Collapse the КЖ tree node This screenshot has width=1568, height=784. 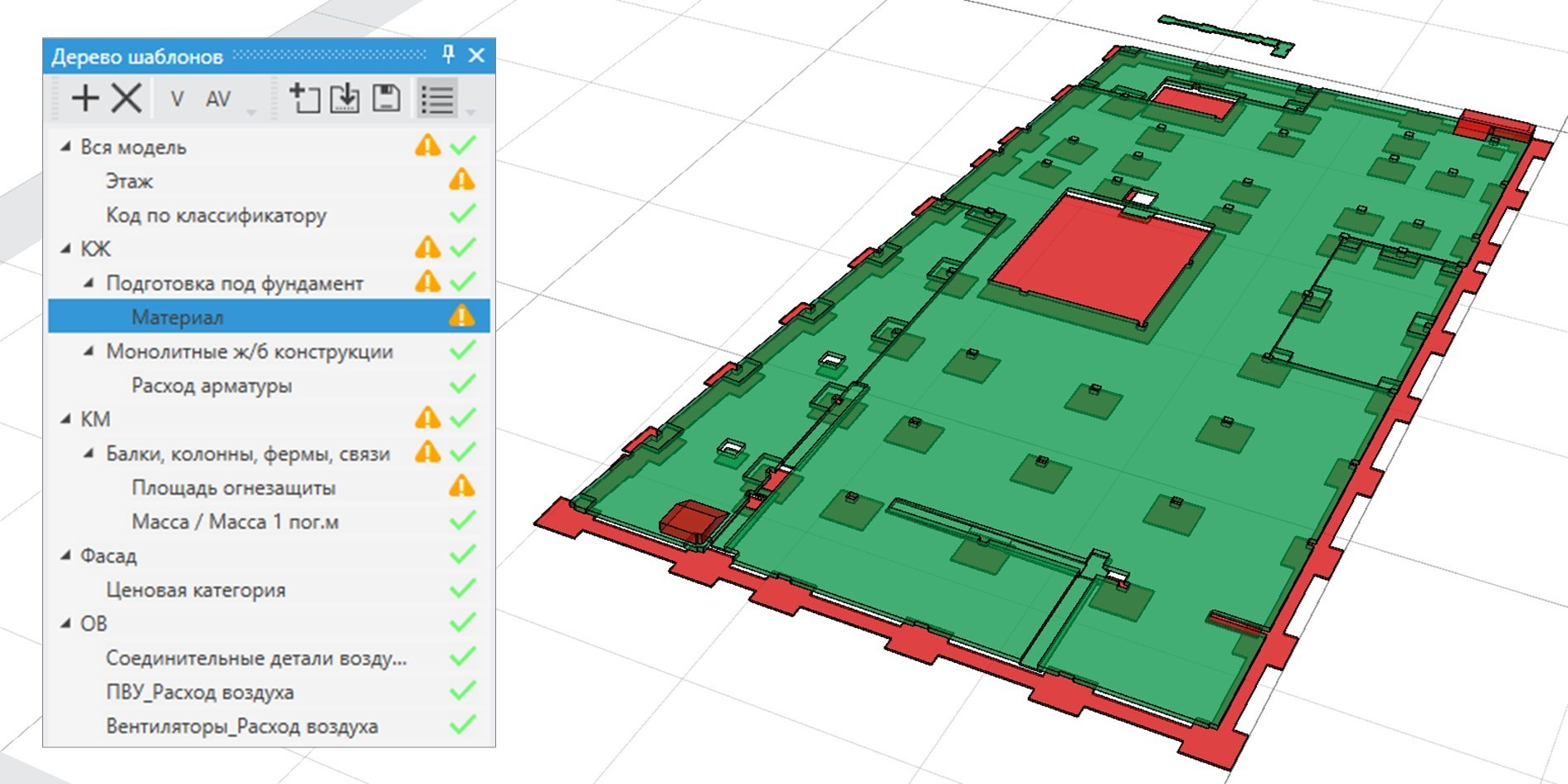[66, 249]
